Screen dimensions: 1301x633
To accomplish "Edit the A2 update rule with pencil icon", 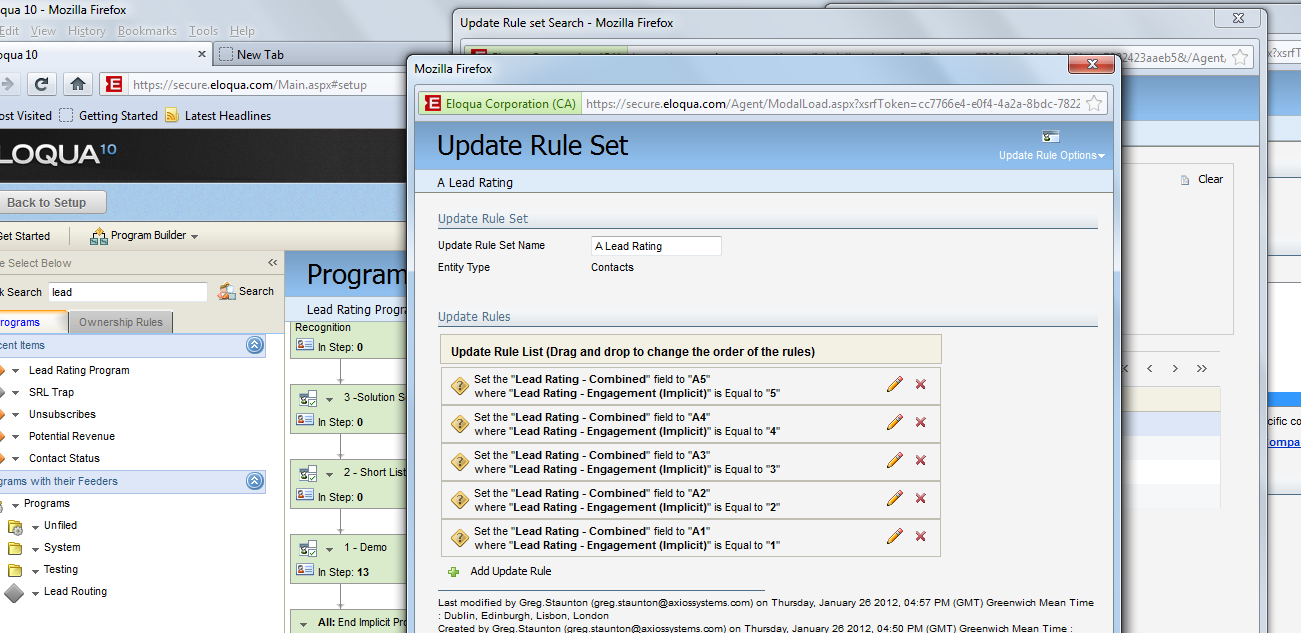I will (895, 498).
